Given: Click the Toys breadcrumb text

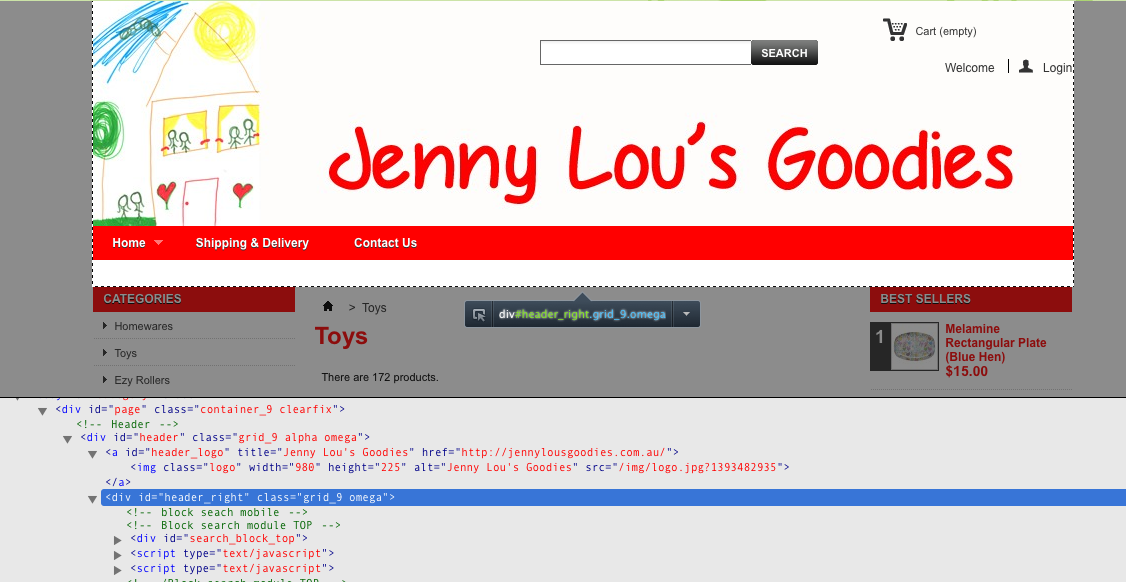Looking at the screenshot, I should pos(374,308).
